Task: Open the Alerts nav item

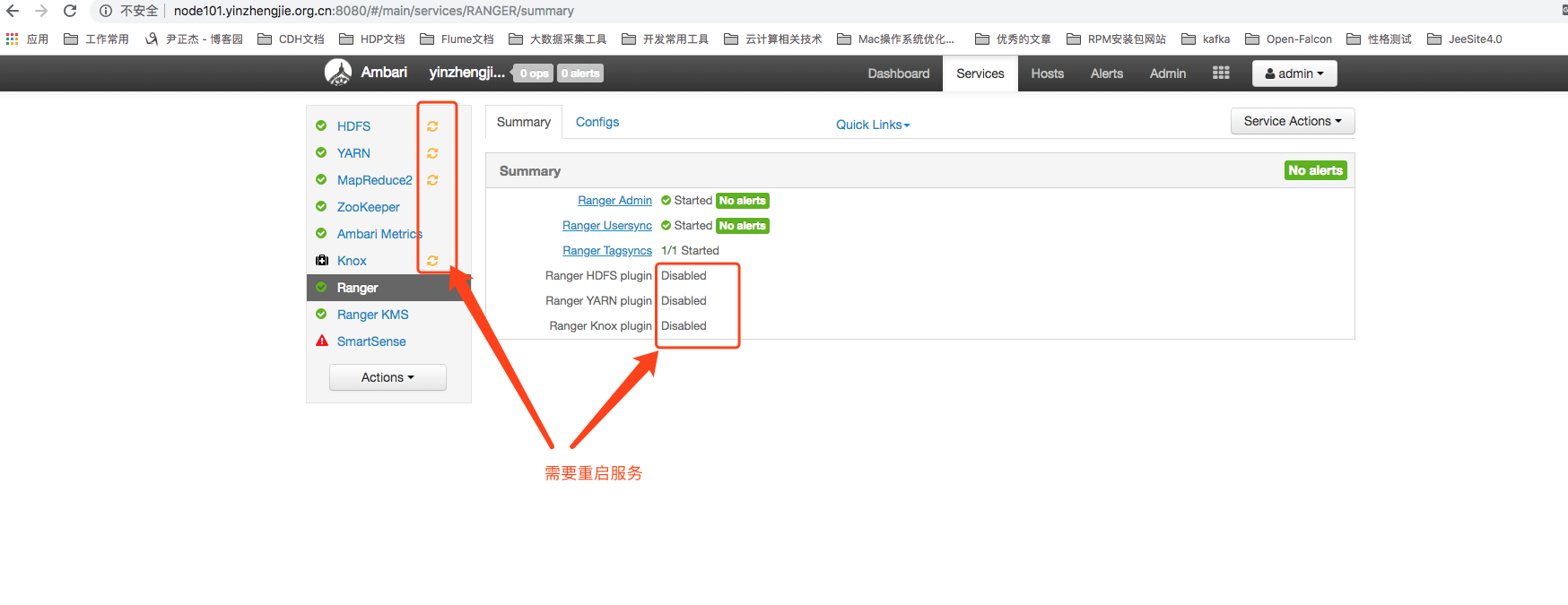Action: (1106, 73)
